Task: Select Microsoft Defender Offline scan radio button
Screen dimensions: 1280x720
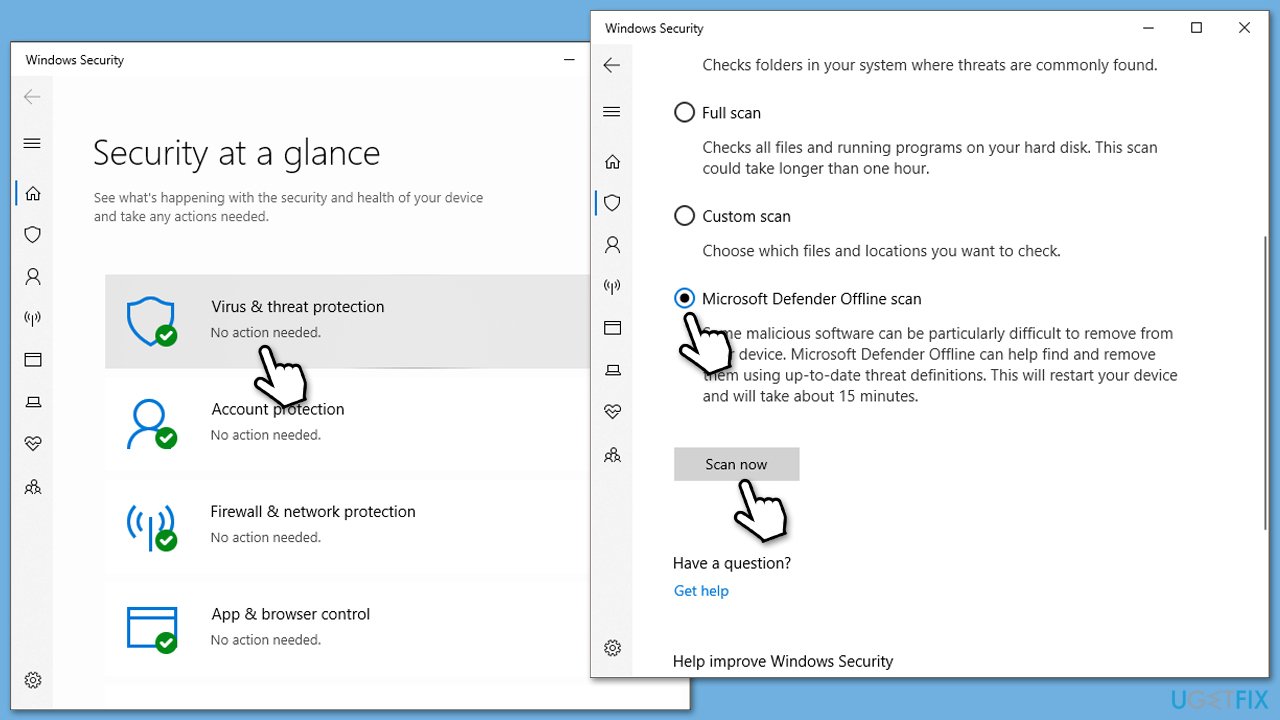Action: pos(684,298)
